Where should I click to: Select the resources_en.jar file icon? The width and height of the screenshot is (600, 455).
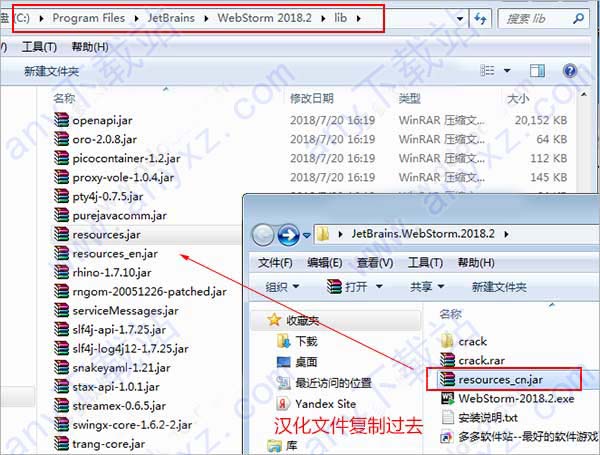61,253
